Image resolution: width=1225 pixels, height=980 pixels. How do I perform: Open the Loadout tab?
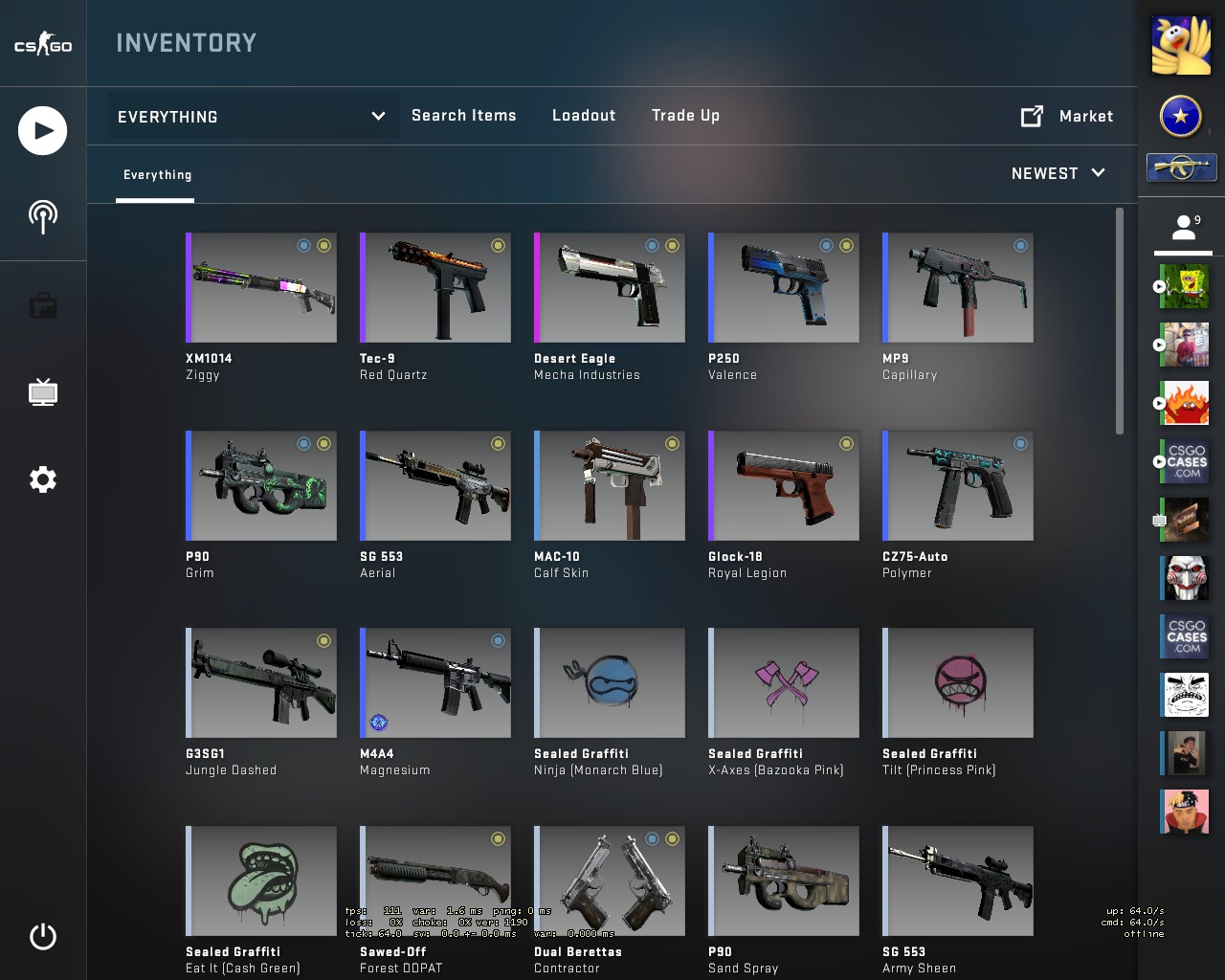click(x=584, y=116)
